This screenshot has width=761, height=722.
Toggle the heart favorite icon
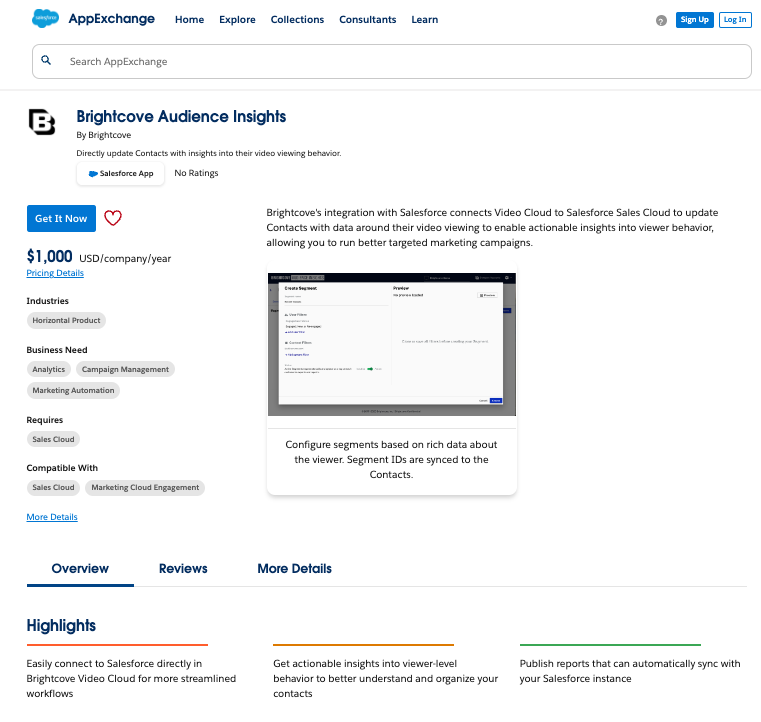[113, 218]
